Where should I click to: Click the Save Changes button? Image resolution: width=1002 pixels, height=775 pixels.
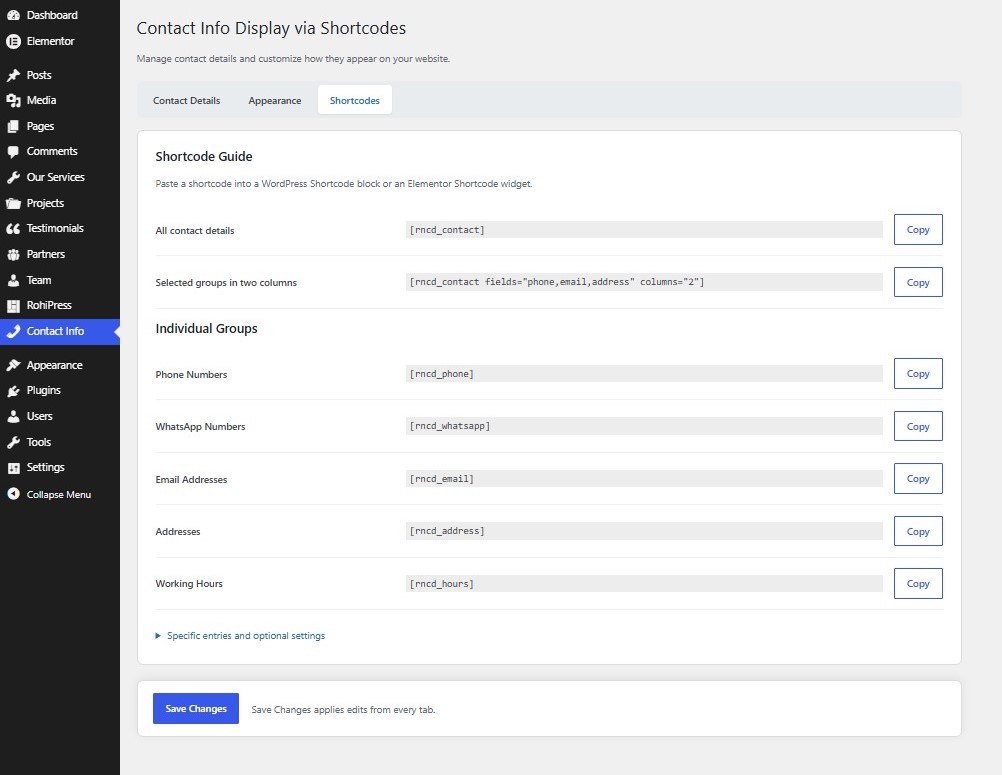[196, 709]
